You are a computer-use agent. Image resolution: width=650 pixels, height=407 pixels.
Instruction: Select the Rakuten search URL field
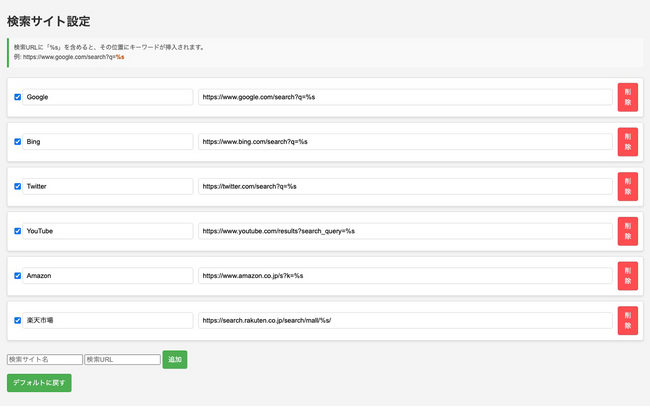pyautogui.click(x=405, y=321)
